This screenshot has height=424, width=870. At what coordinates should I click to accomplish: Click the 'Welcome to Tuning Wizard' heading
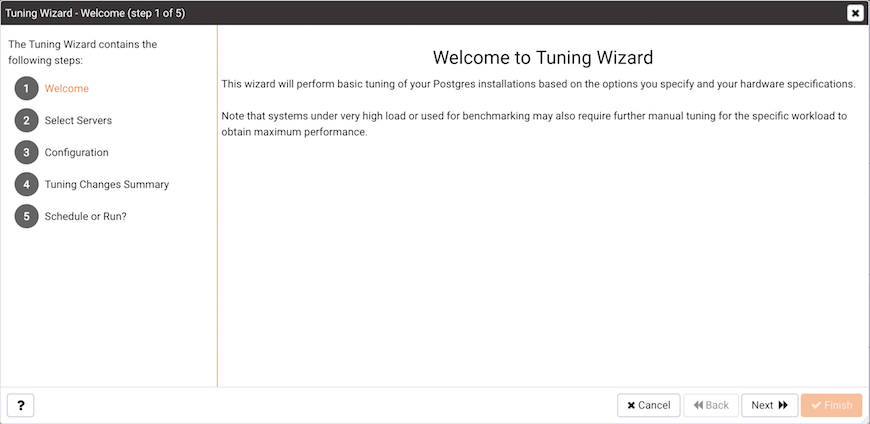pos(543,57)
